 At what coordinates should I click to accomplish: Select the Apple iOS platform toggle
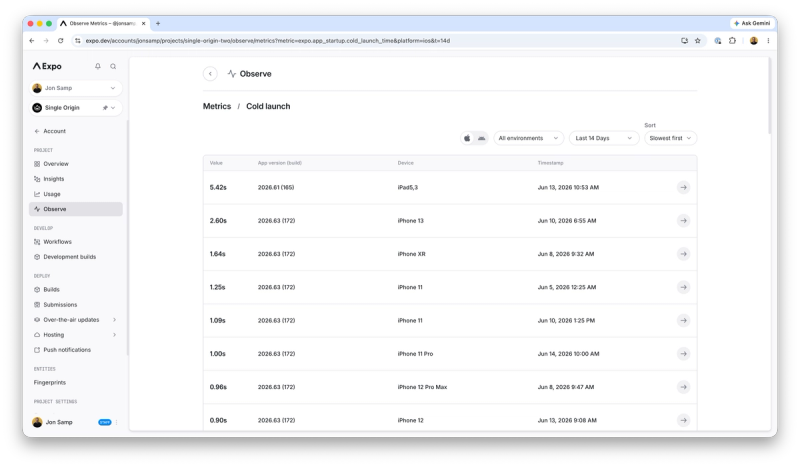[x=467, y=138]
